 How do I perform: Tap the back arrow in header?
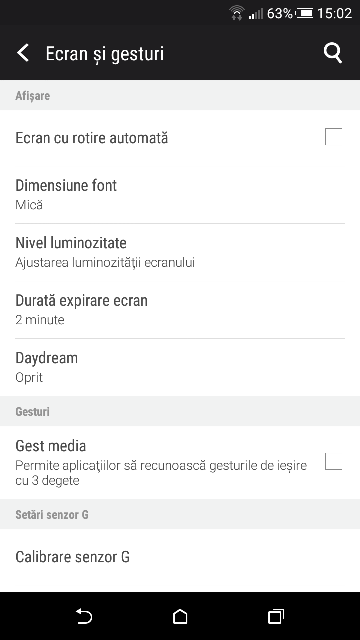click(x=23, y=53)
